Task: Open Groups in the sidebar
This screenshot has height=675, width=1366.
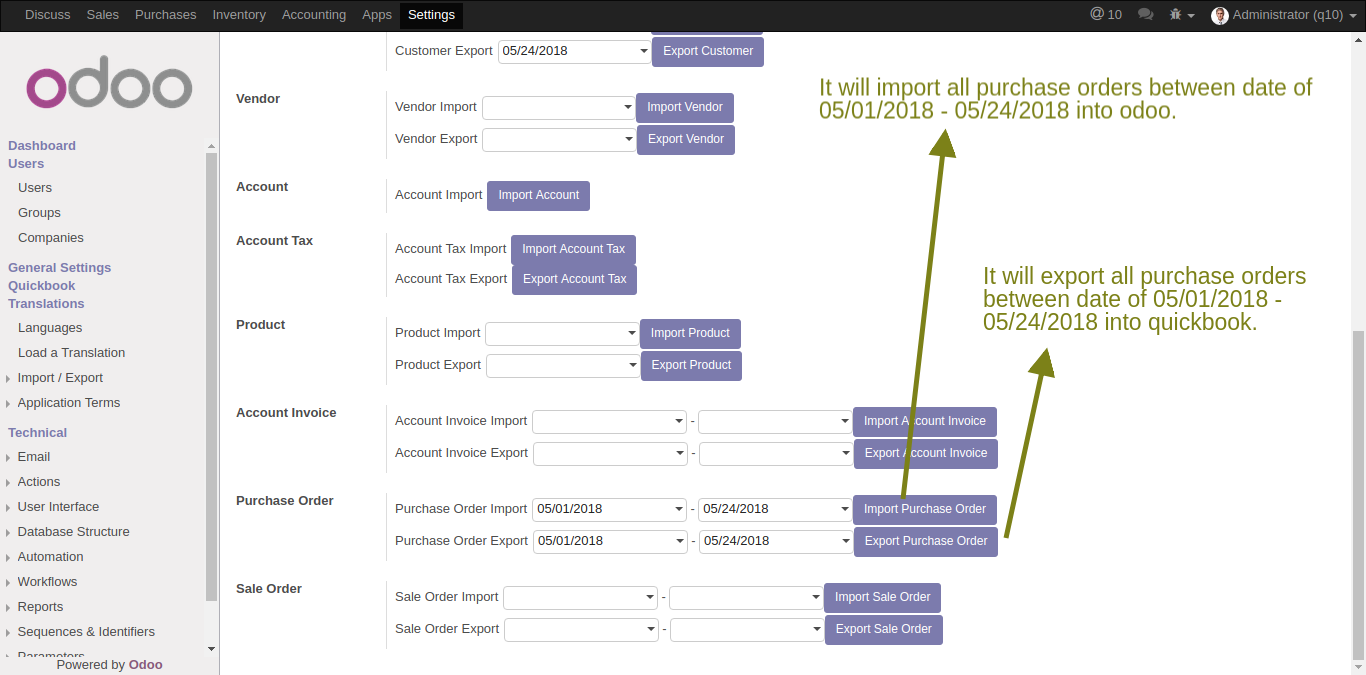Action: click(x=39, y=213)
